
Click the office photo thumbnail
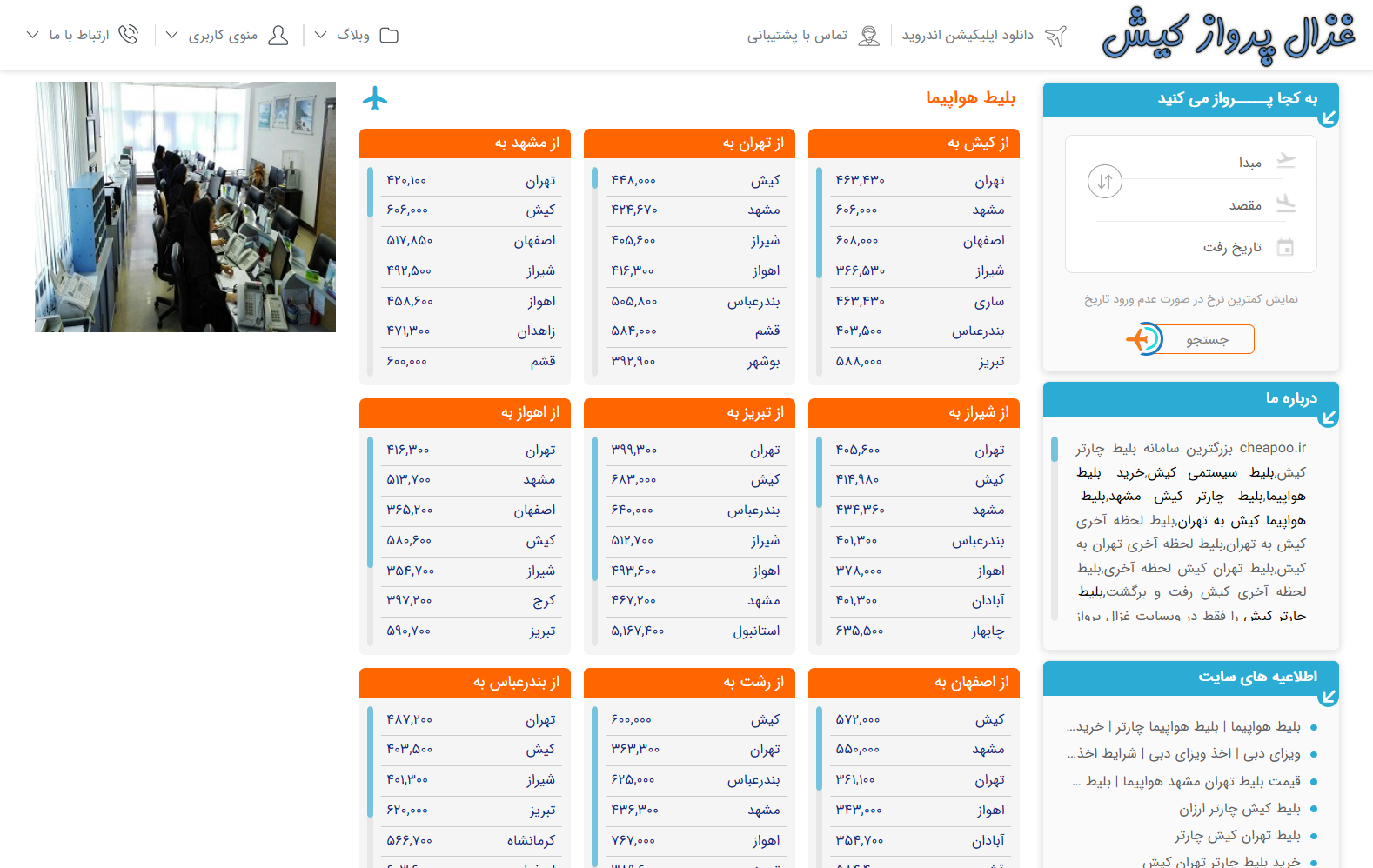185,207
